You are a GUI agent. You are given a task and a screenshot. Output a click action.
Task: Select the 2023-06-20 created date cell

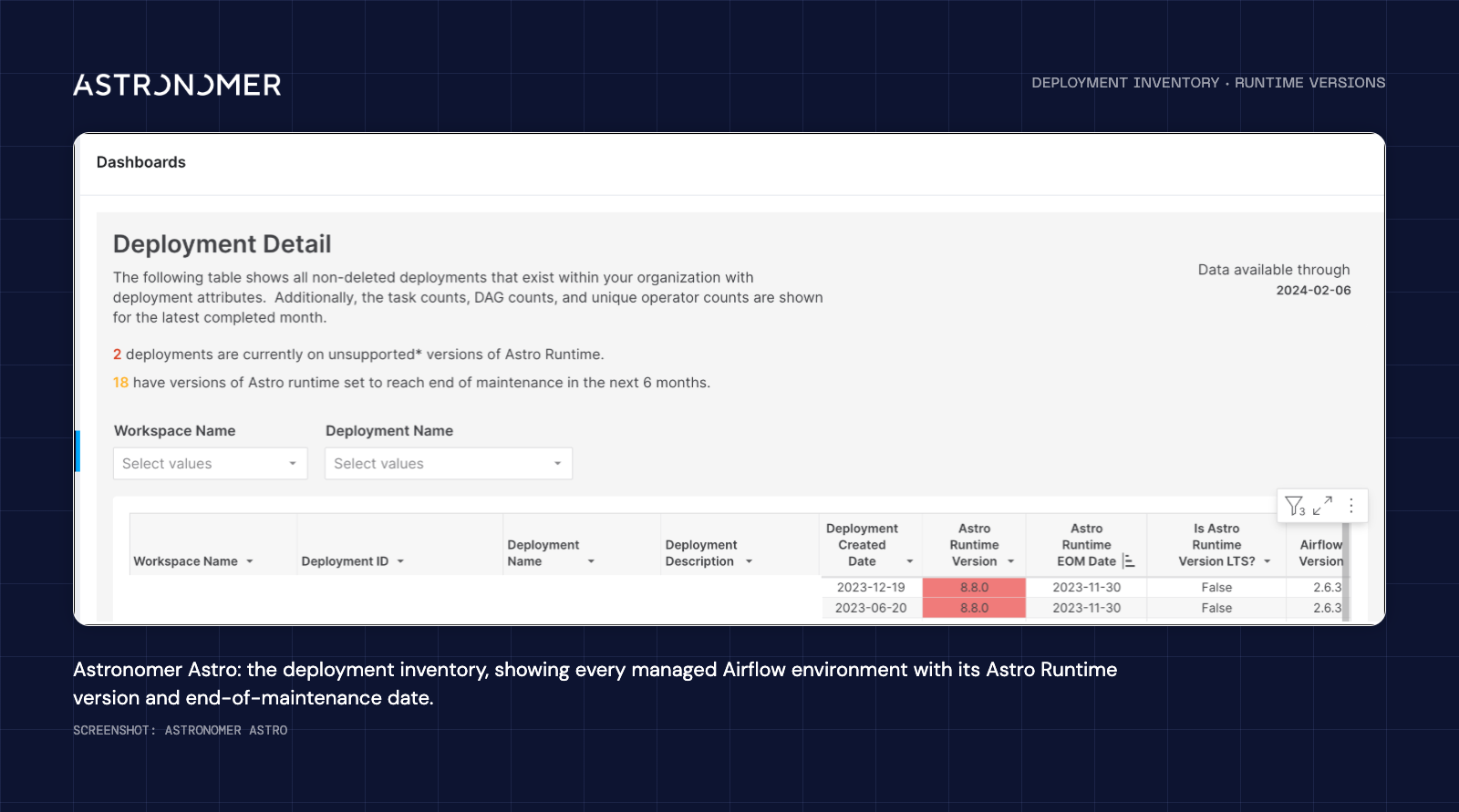(x=871, y=608)
